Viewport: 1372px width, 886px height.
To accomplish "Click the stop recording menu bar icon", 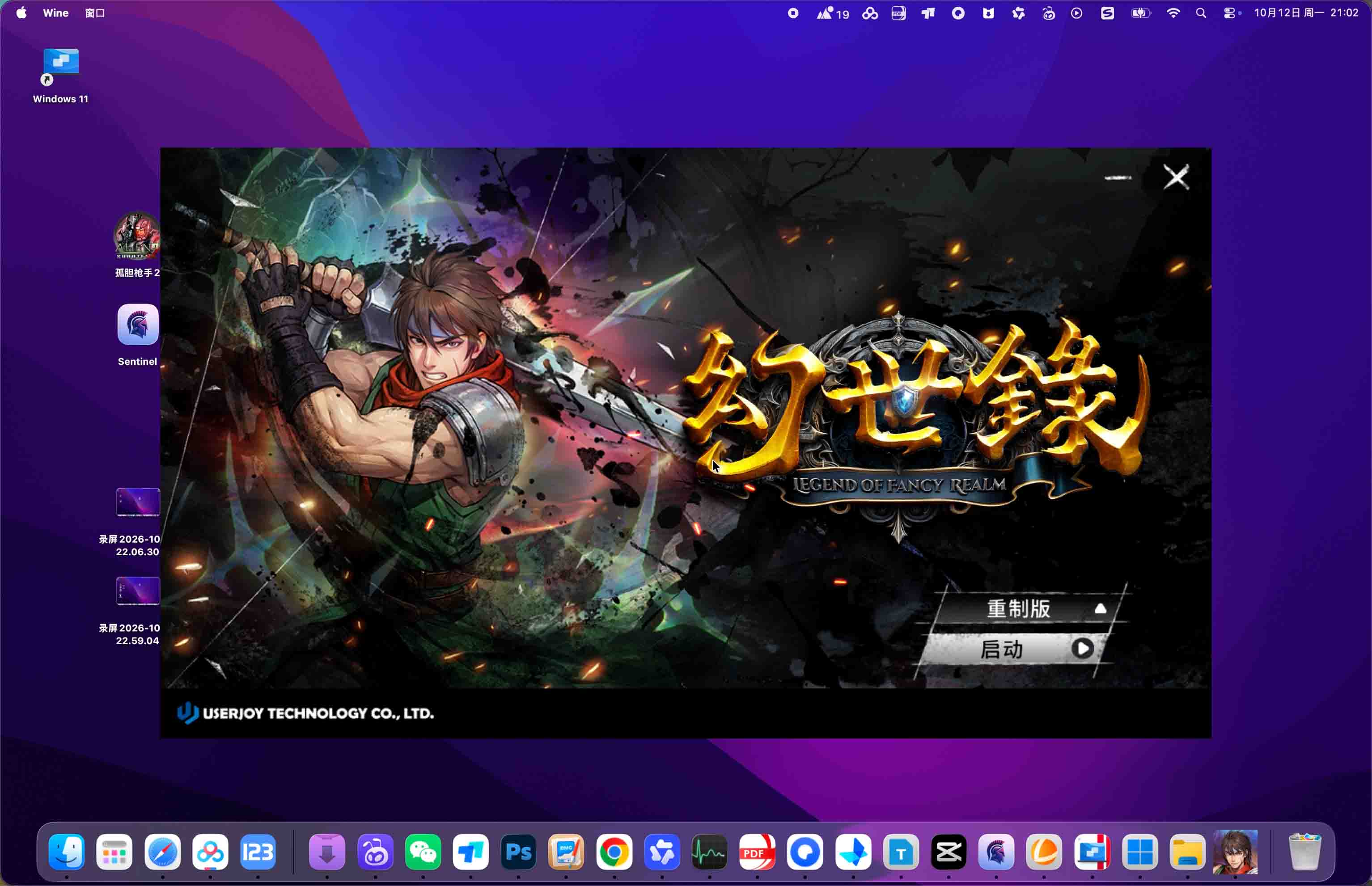I will tap(793, 13).
